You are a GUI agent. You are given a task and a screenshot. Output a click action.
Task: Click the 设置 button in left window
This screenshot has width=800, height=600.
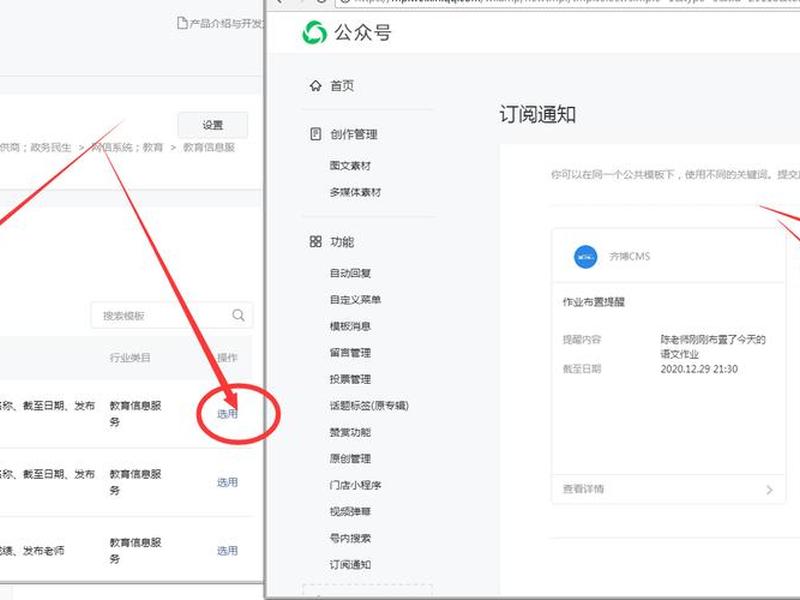(213, 125)
